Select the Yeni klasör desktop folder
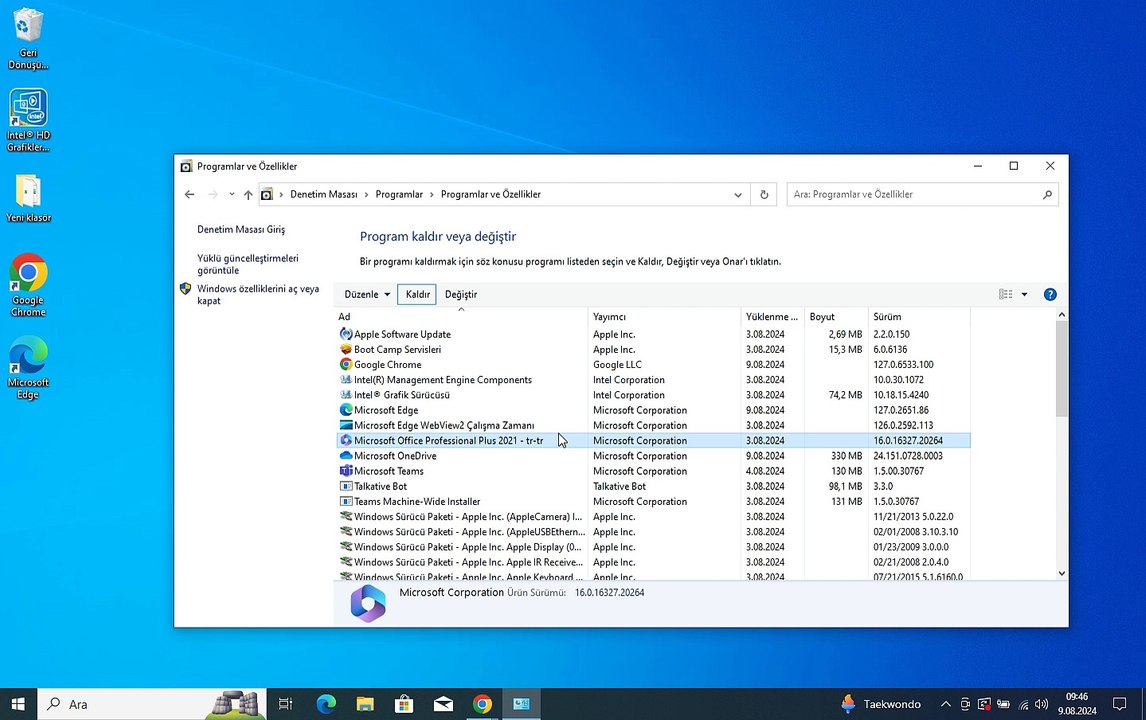The width and height of the screenshot is (1146, 720). 28,198
